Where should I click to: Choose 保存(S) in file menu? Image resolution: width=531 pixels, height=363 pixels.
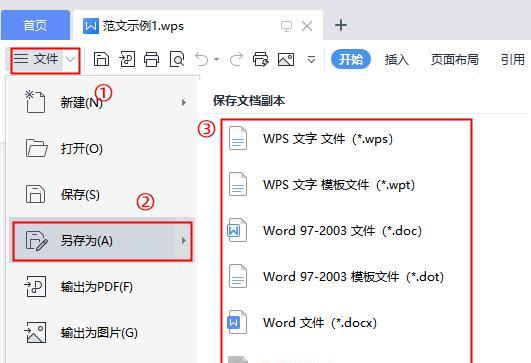tap(102, 194)
